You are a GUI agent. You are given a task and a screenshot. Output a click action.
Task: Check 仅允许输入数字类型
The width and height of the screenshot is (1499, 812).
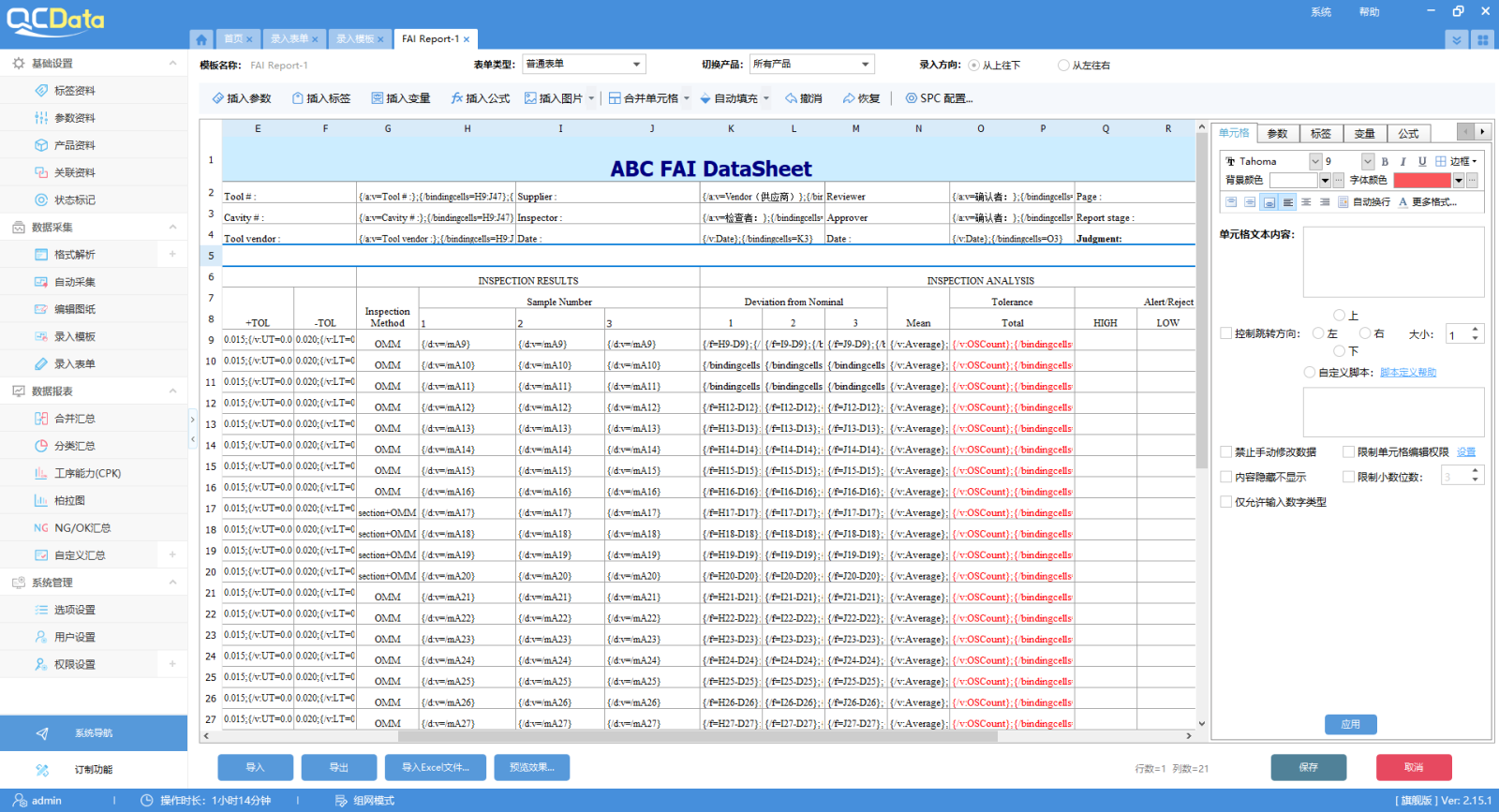[1226, 502]
